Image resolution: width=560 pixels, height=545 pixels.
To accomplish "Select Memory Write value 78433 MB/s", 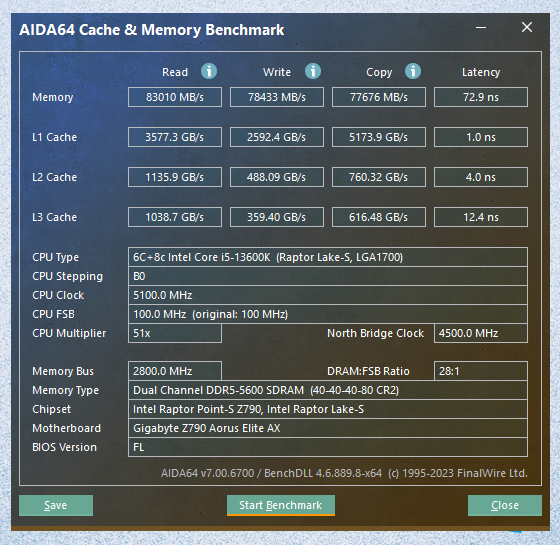I will coord(277,97).
